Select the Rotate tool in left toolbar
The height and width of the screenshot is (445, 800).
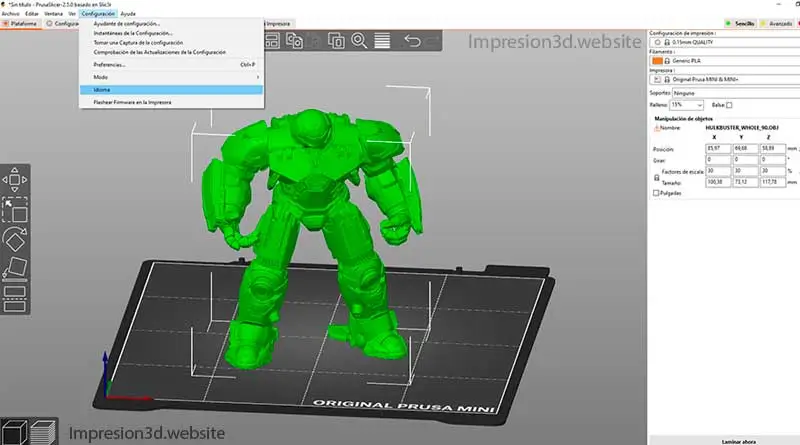point(15,239)
